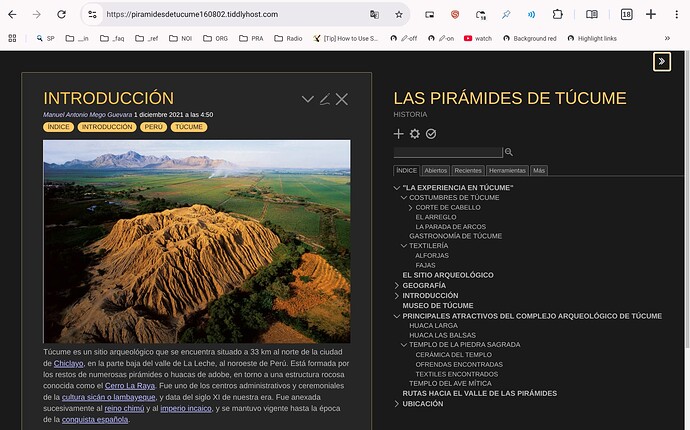Open the control panel gear icon
This screenshot has height=430, width=690.
(415, 134)
